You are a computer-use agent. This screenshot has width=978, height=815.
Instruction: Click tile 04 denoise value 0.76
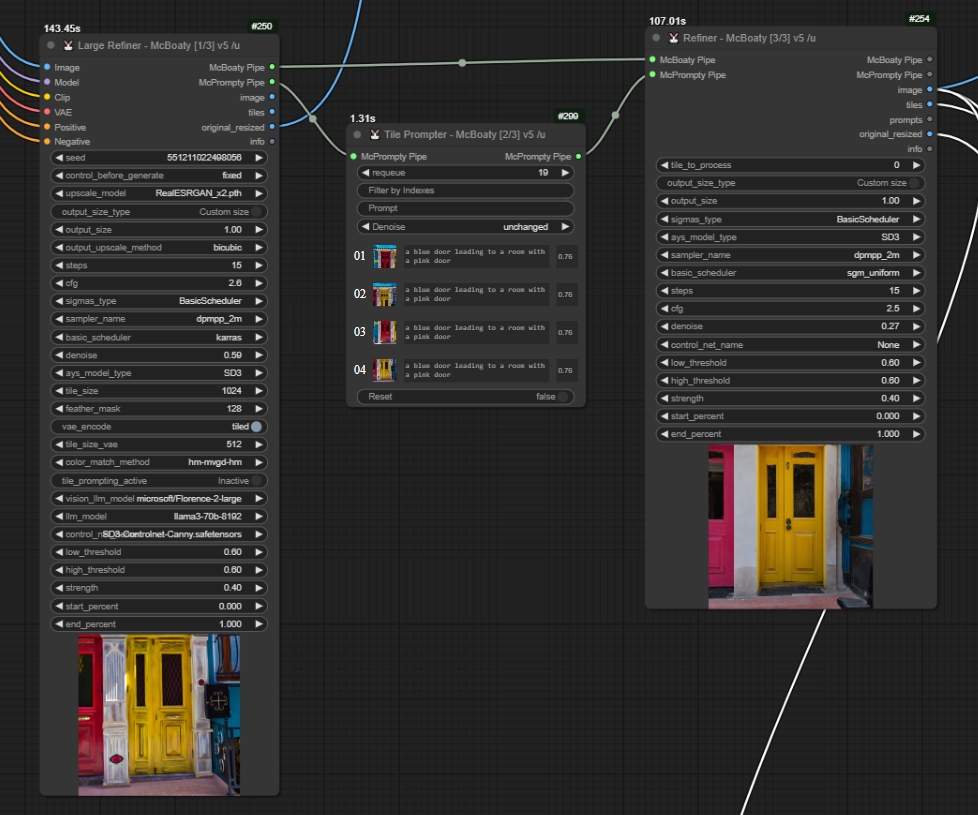pos(565,370)
